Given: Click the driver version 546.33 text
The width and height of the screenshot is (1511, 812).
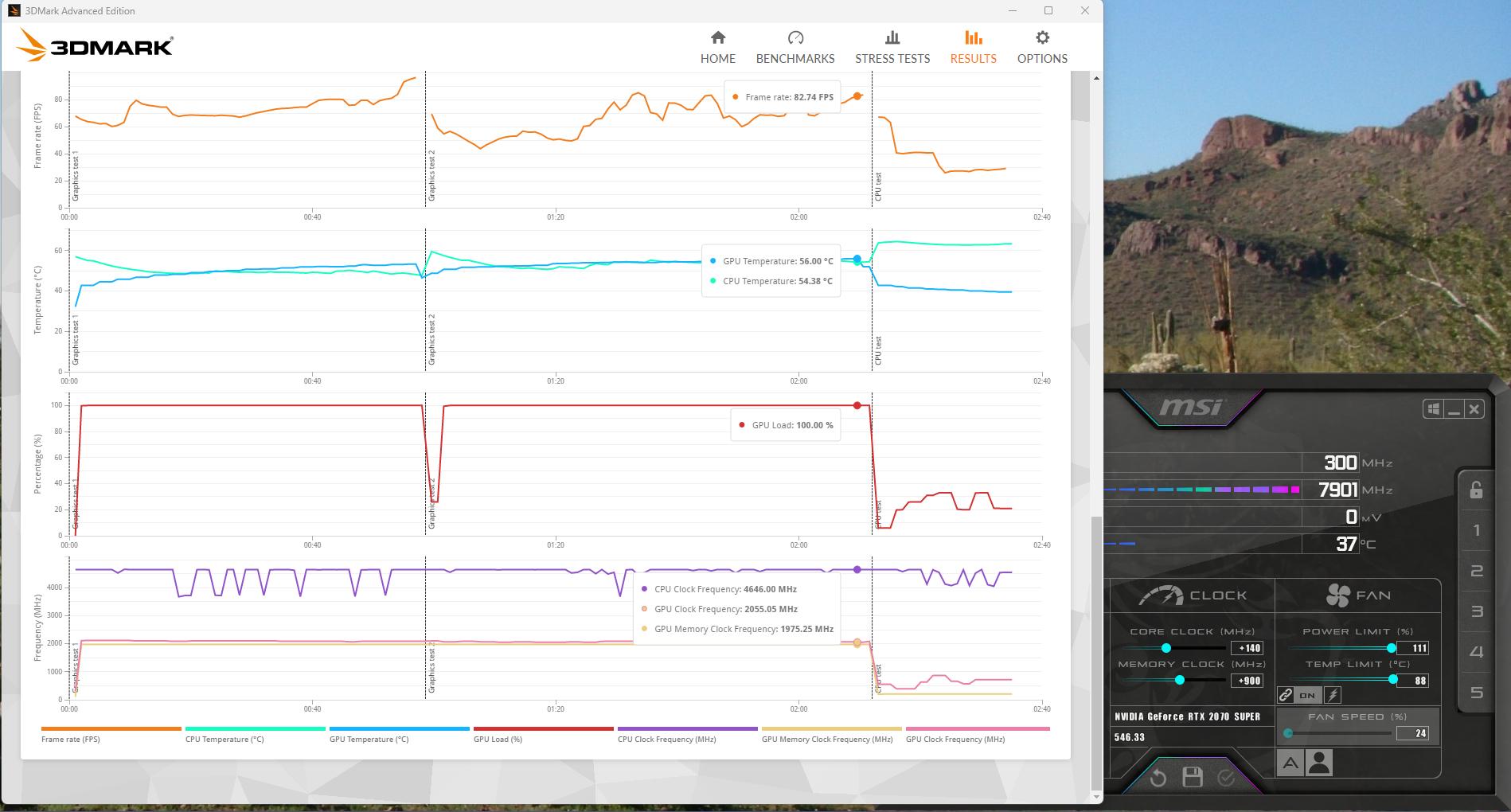Looking at the screenshot, I should pyautogui.click(x=1129, y=737).
